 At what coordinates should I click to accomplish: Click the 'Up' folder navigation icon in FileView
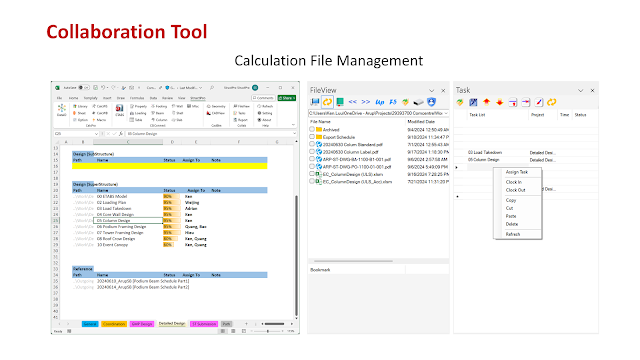click(x=380, y=102)
